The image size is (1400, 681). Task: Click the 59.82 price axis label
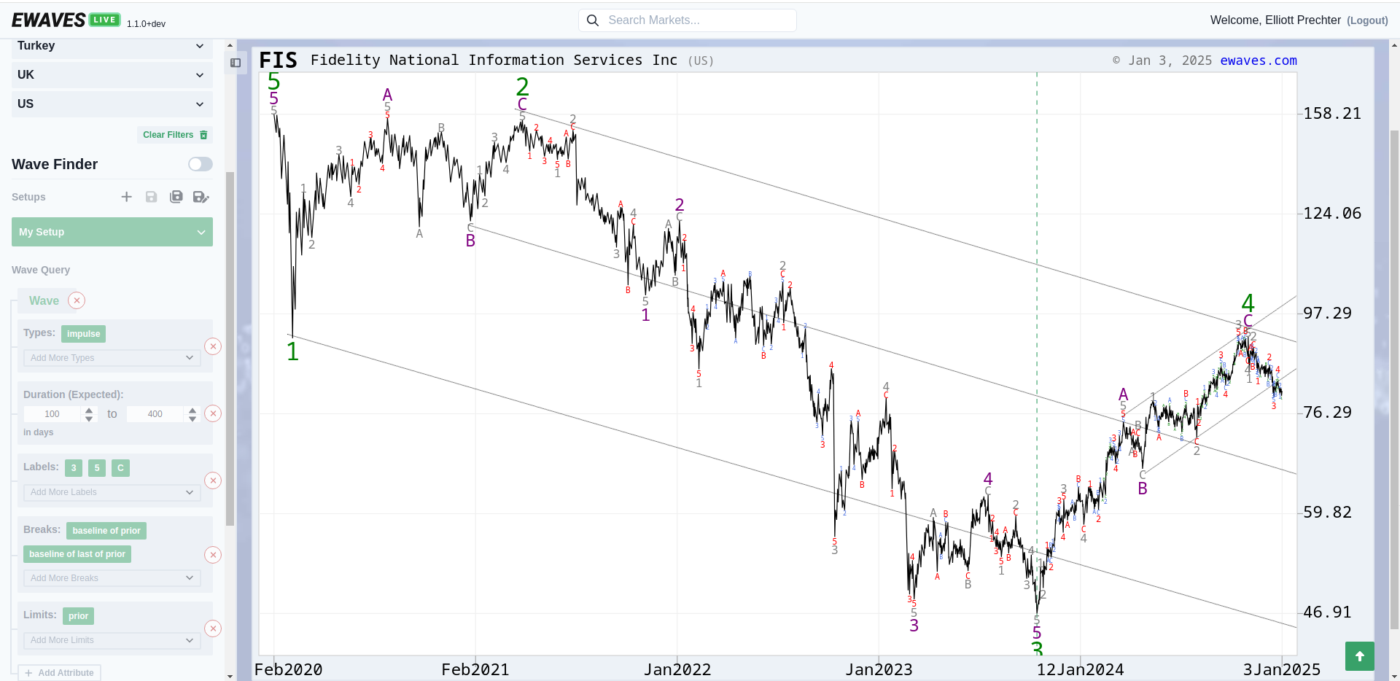coord(1327,512)
